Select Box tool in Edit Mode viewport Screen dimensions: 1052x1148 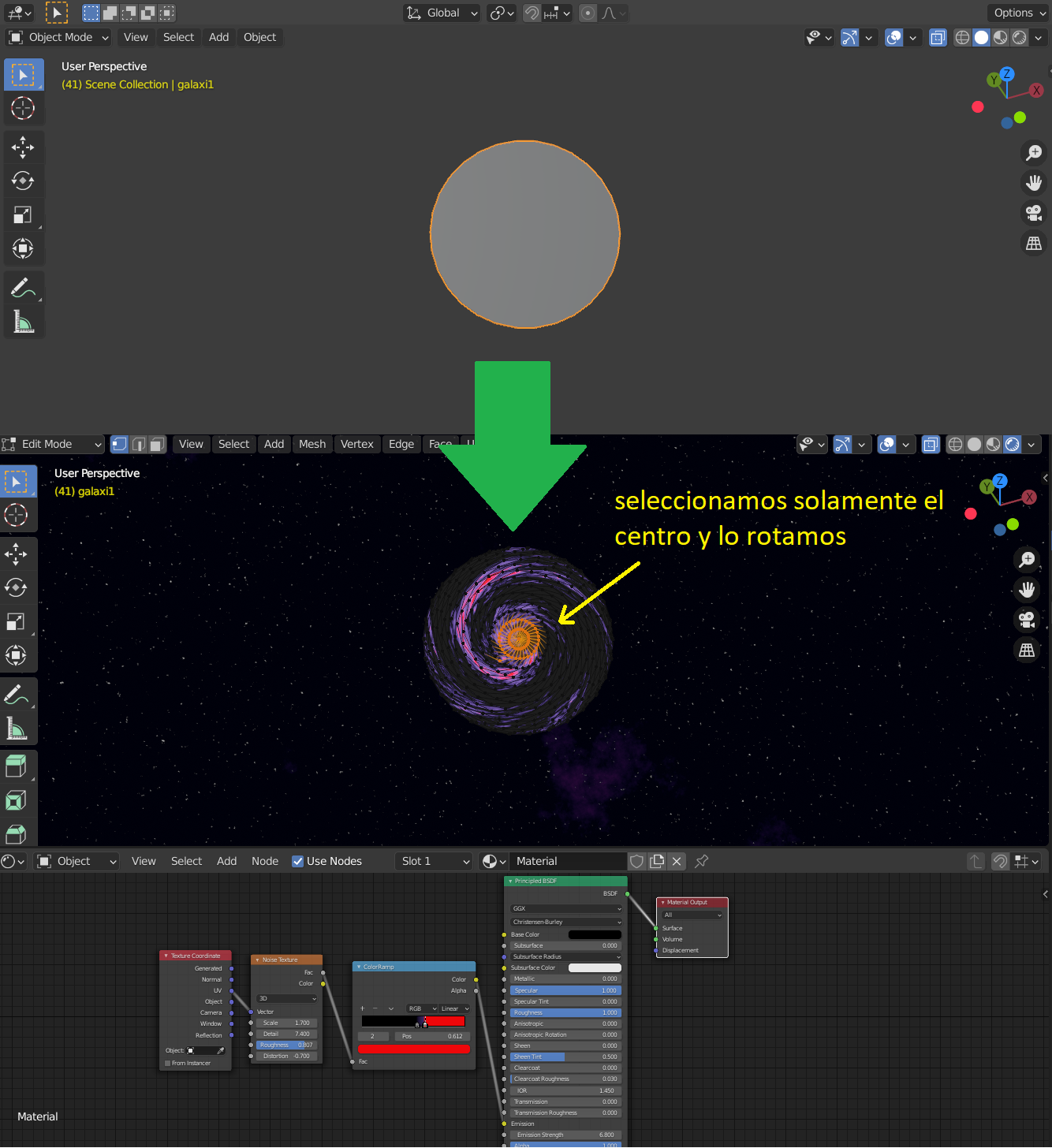coord(17,481)
